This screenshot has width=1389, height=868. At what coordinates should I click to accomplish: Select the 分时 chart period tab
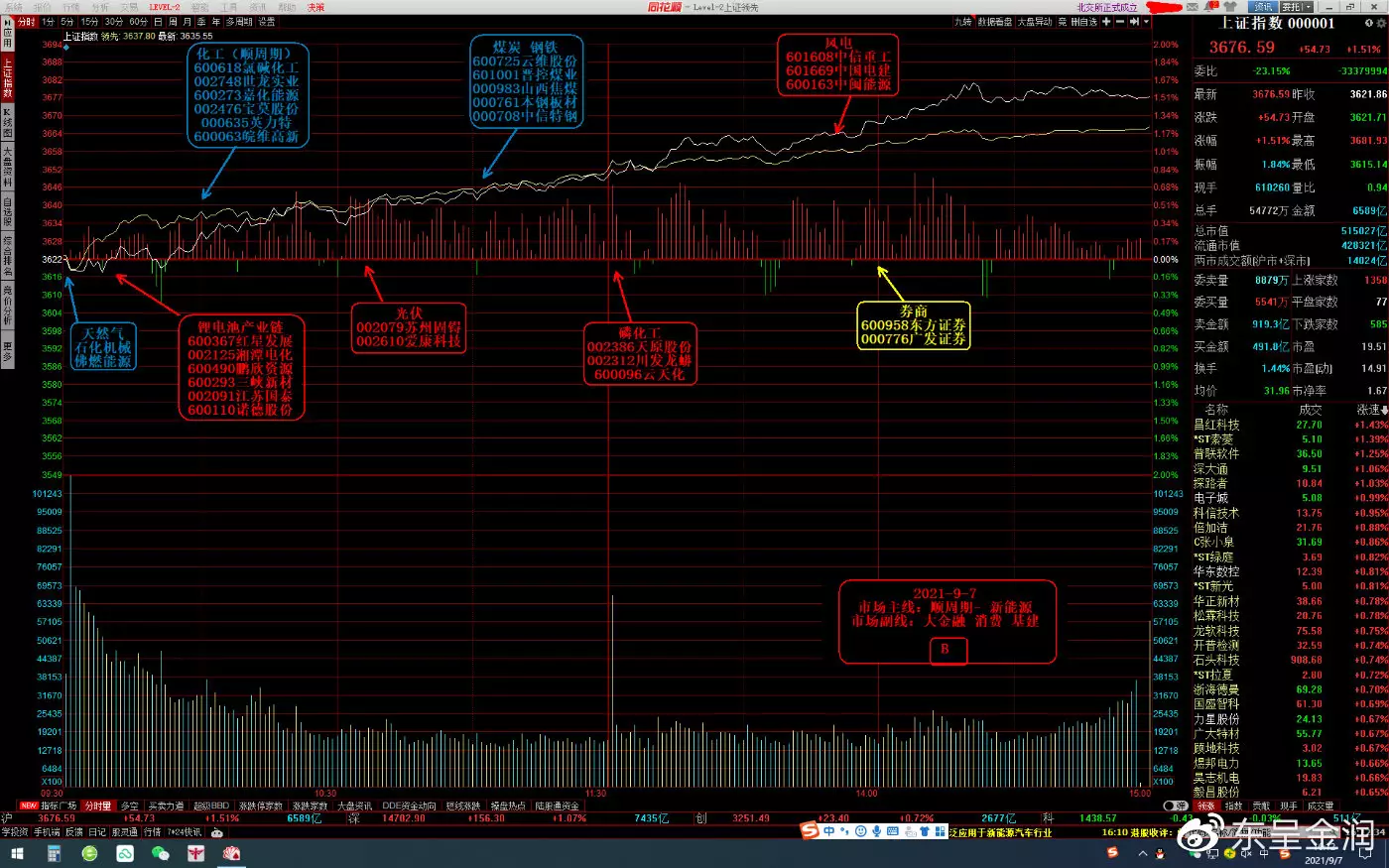click(27, 22)
